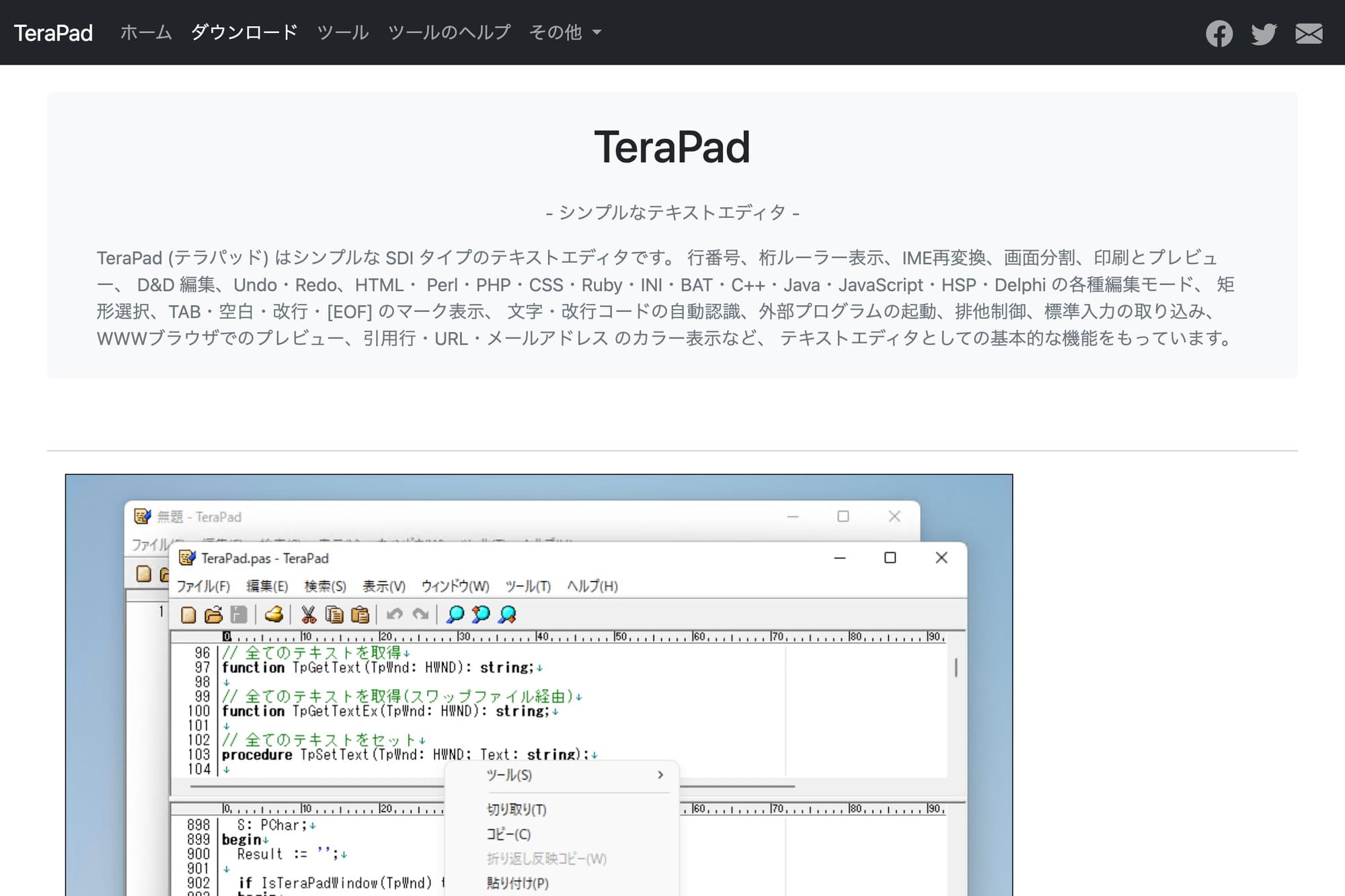Click code line 103 procedure TpSetText
Image resolution: width=1345 pixels, height=896 pixels.
pos(410,754)
